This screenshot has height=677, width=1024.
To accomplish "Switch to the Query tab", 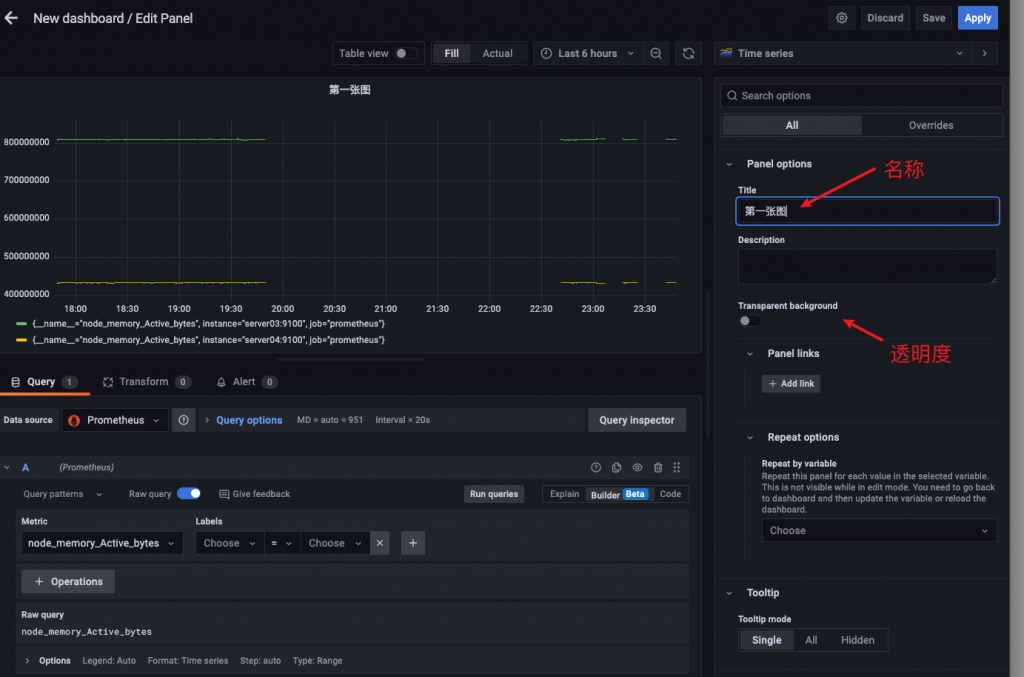I will (x=44, y=383).
